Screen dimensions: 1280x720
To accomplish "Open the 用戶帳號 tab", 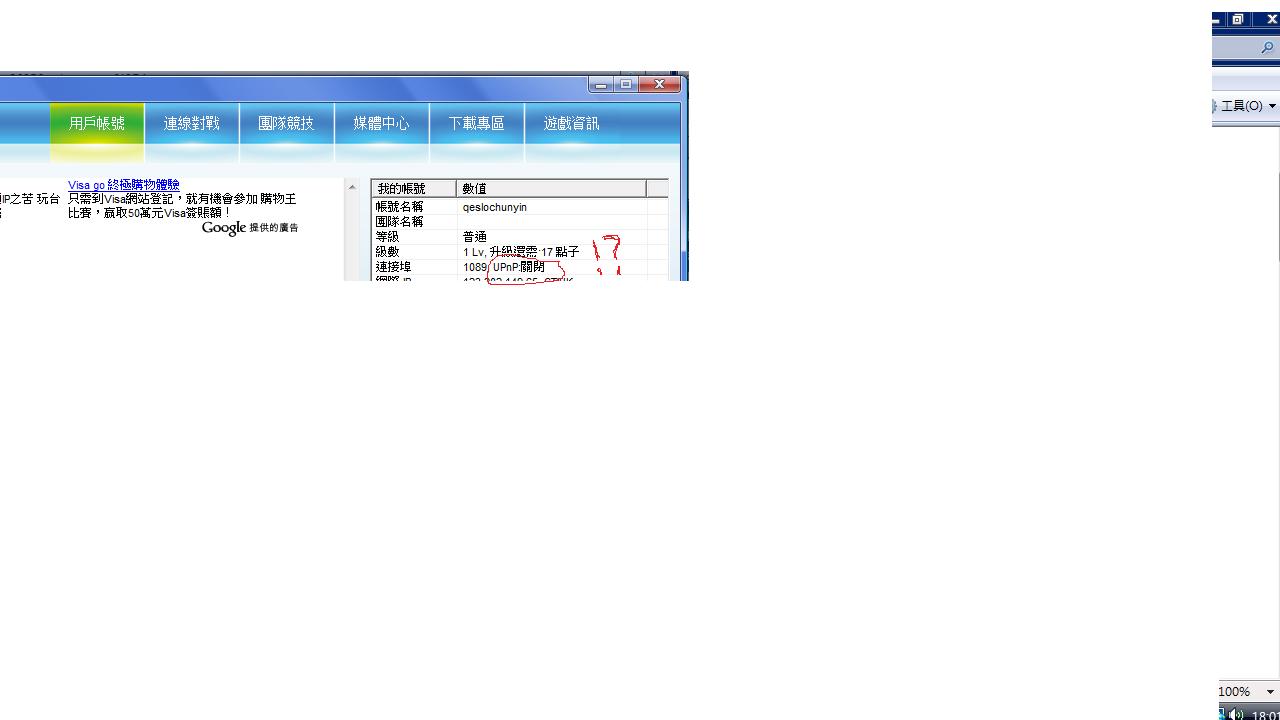I will [x=97, y=124].
